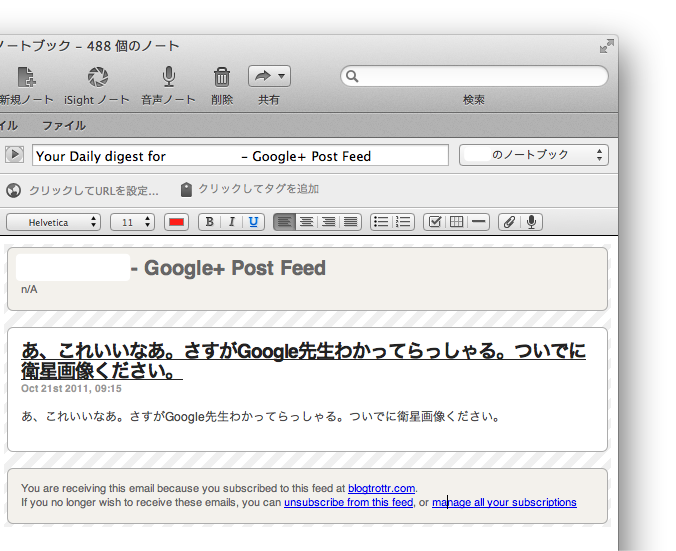The height and width of the screenshot is (551, 676).
Task: Attach a file with paperclip icon
Action: click(509, 222)
